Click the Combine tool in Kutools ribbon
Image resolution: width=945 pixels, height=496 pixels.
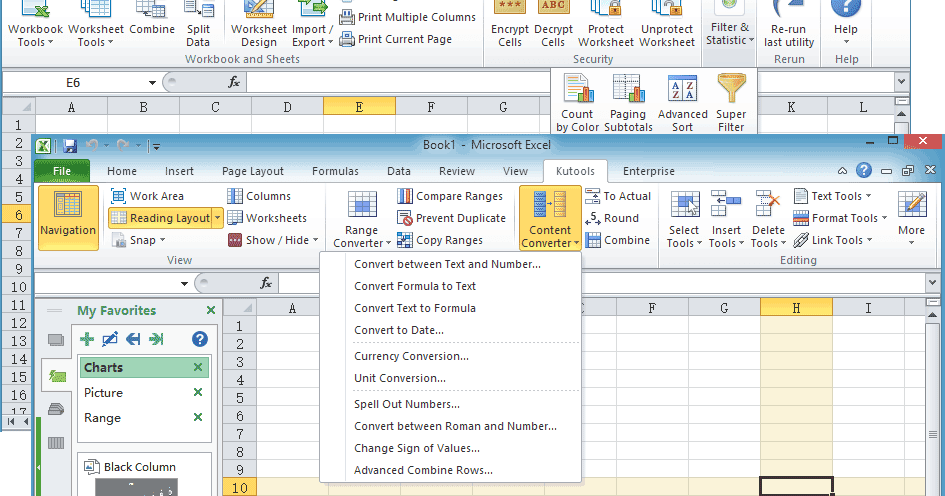click(x=618, y=240)
